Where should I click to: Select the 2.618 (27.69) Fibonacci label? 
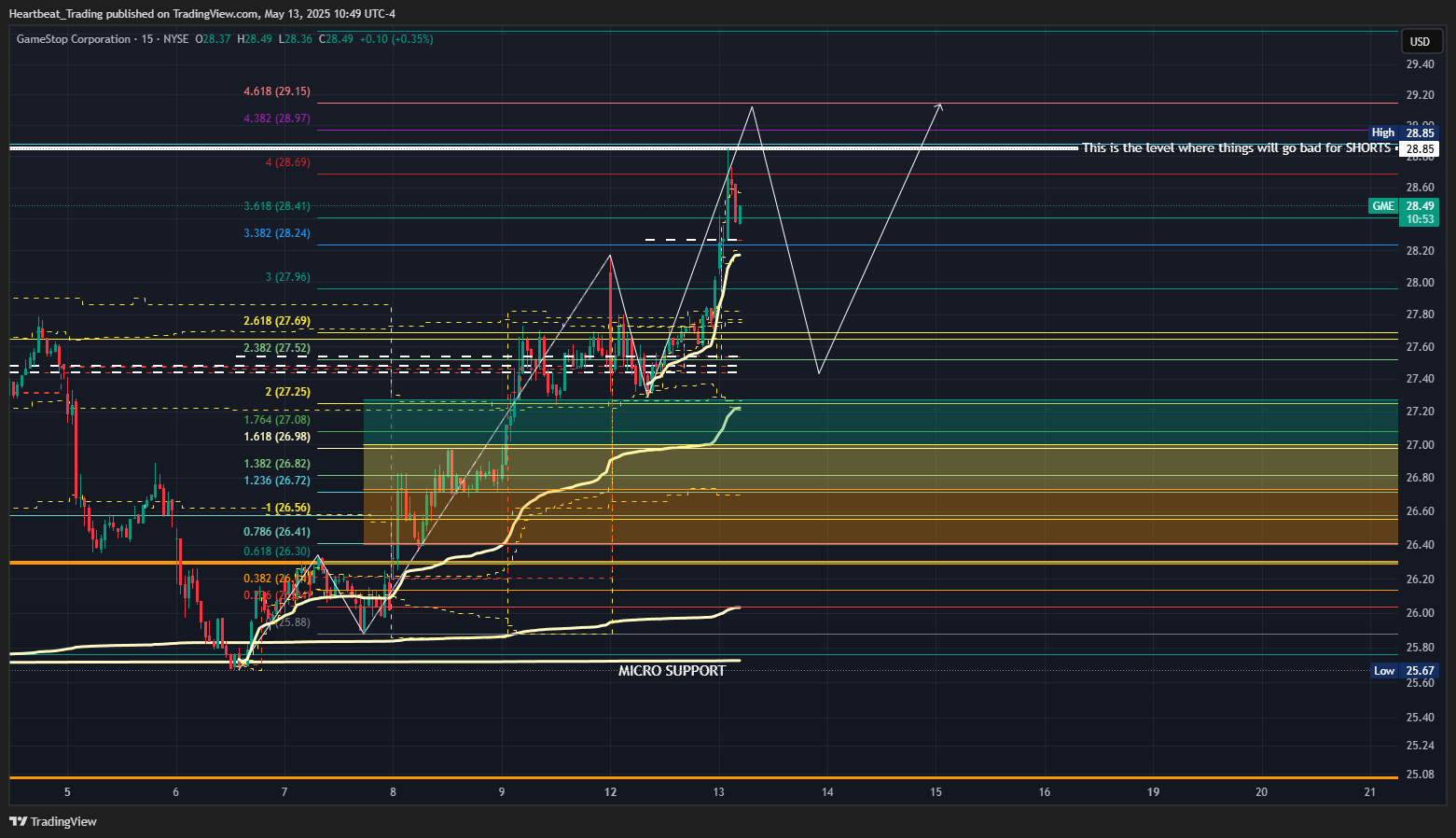pos(277,321)
